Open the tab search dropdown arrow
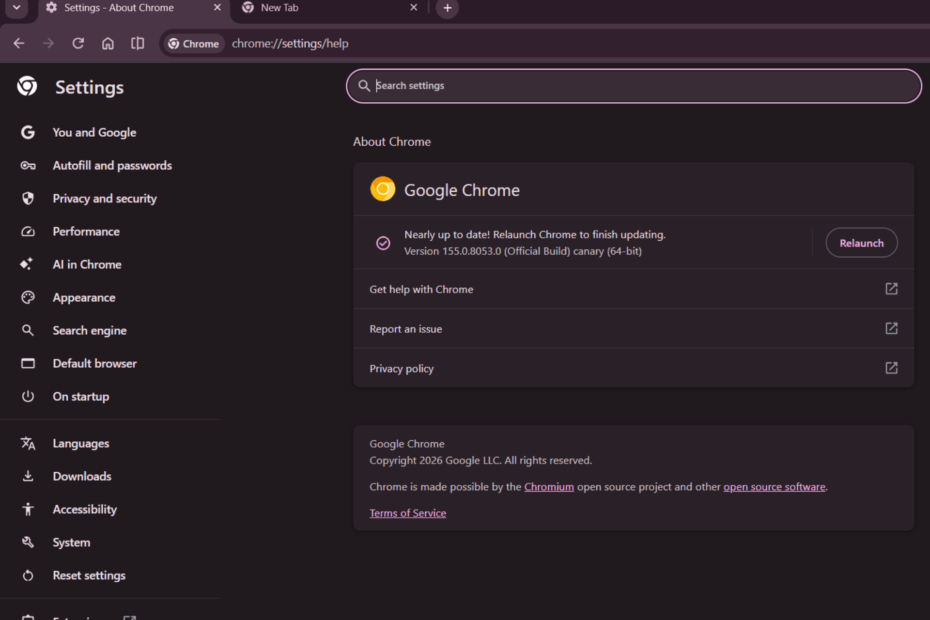 point(17,8)
